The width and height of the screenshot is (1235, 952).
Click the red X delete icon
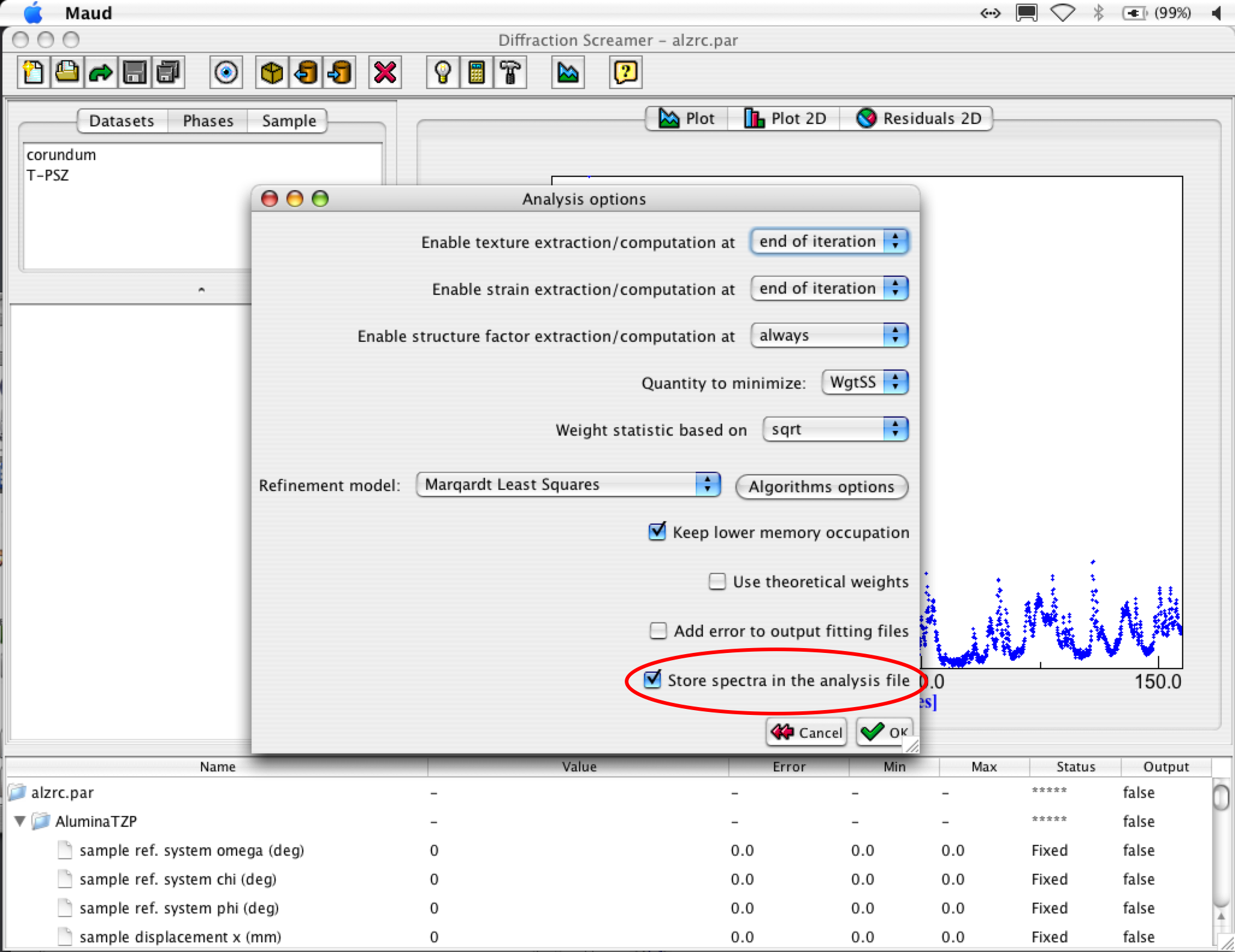(385, 73)
